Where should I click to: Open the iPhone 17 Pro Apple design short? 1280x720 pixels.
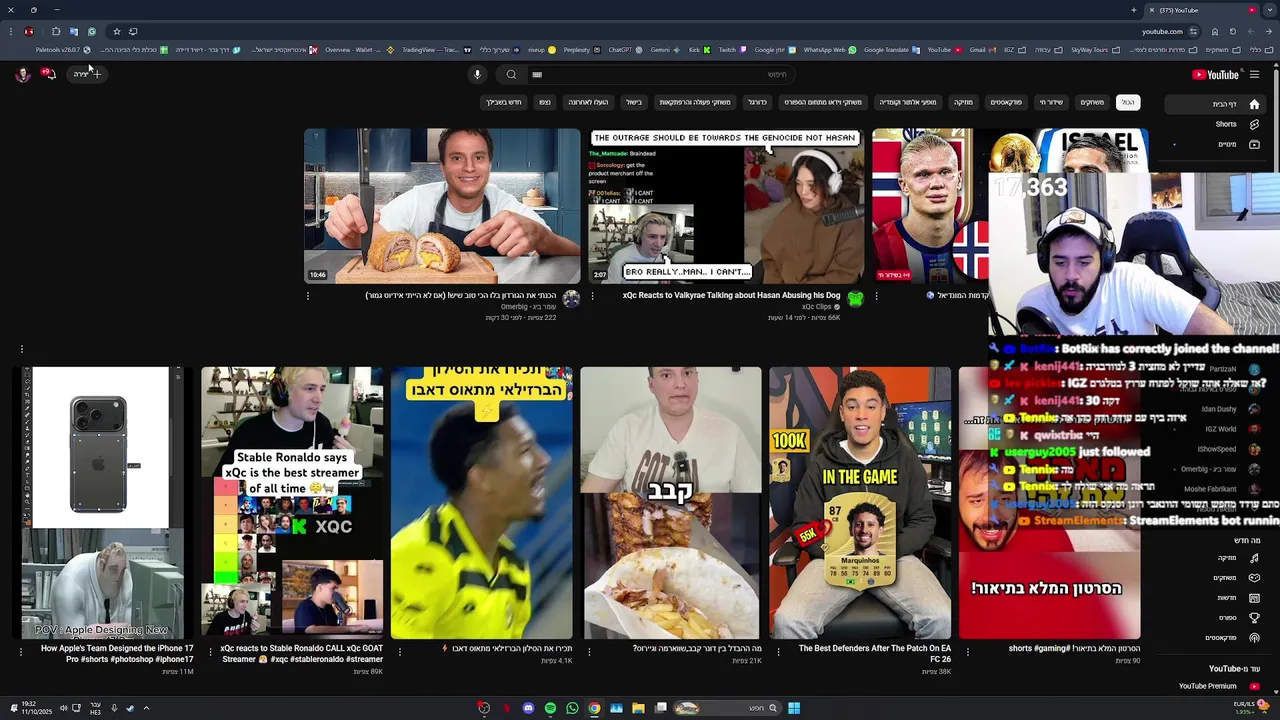[102, 503]
